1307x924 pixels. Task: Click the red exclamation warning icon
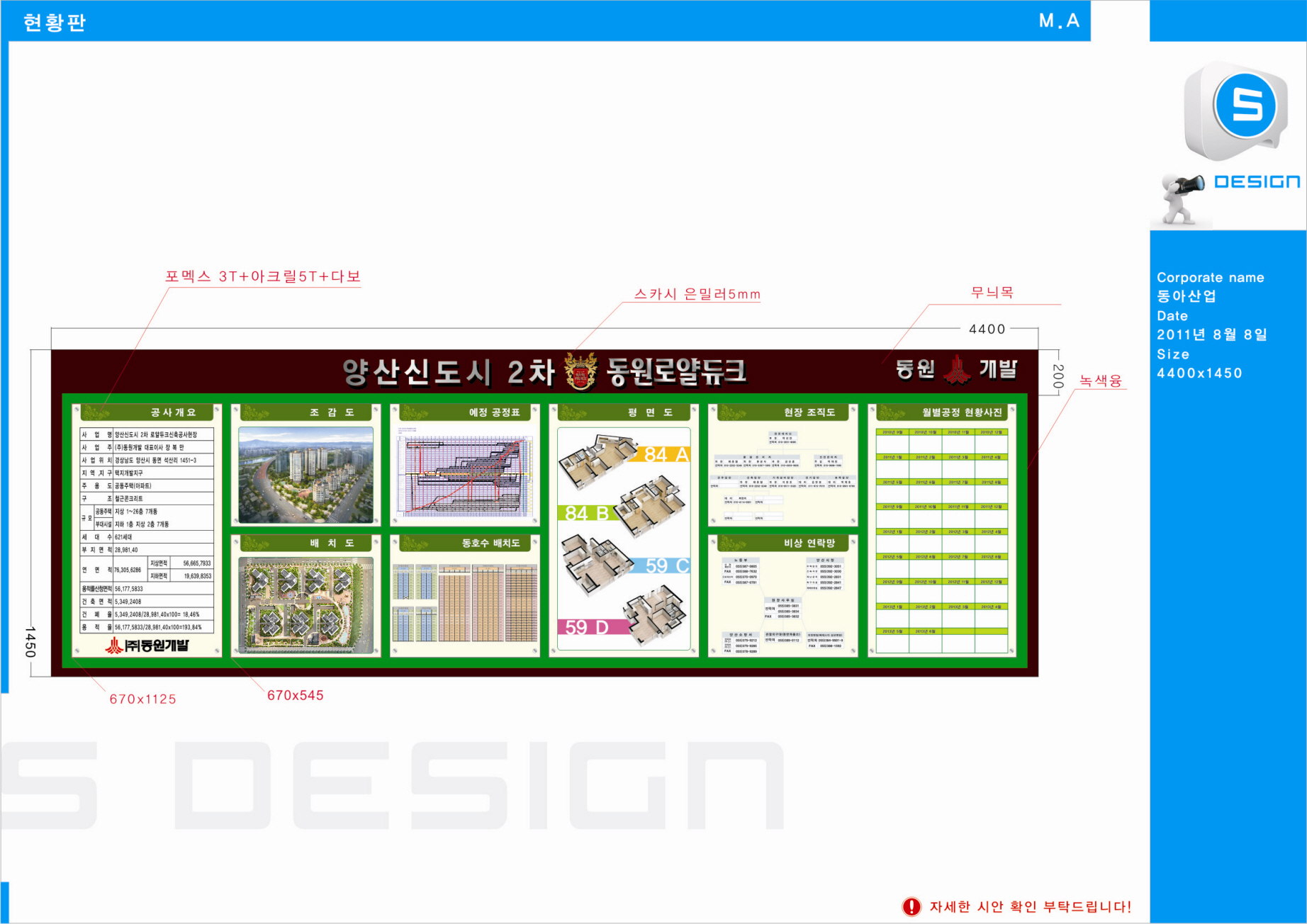tap(911, 906)
